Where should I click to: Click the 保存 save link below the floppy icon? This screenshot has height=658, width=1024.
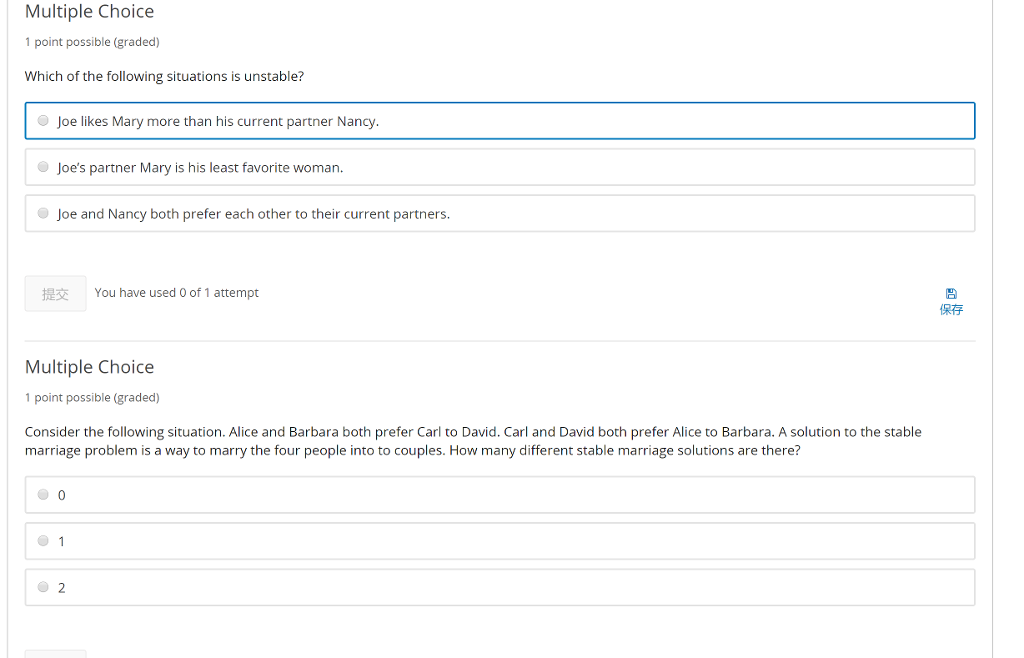951,309
